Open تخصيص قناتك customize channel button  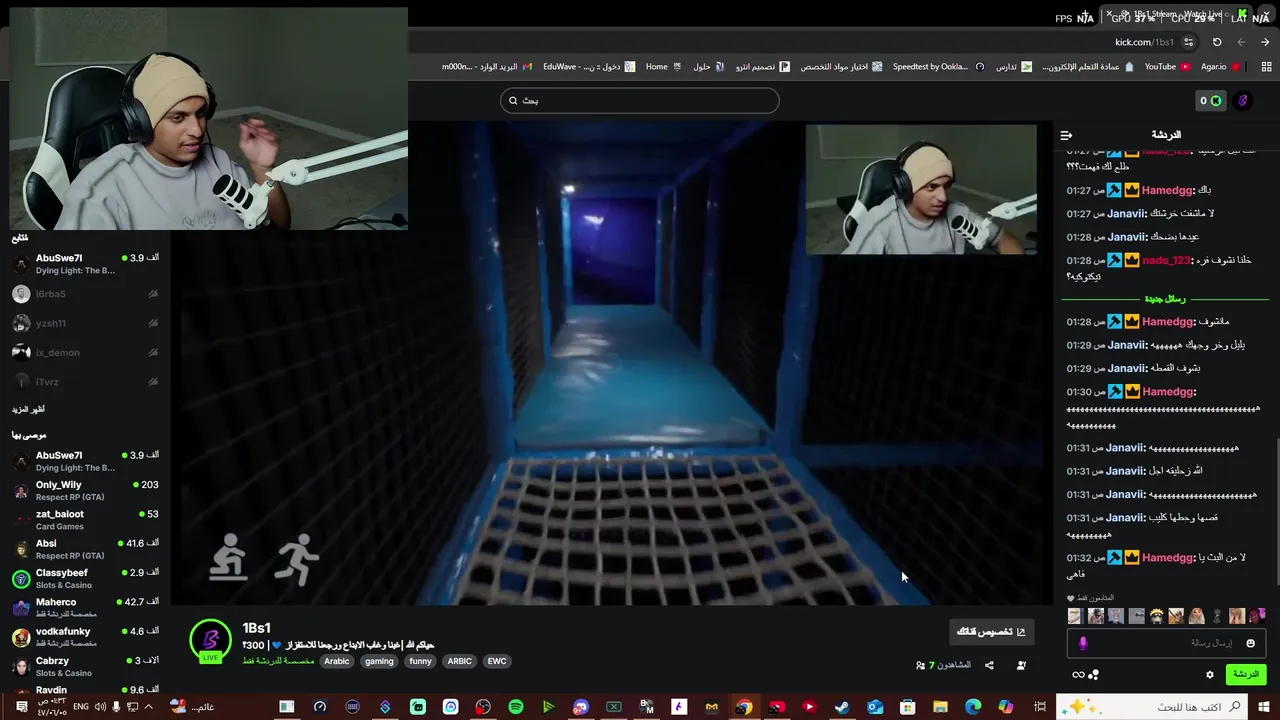click(991, 632)
